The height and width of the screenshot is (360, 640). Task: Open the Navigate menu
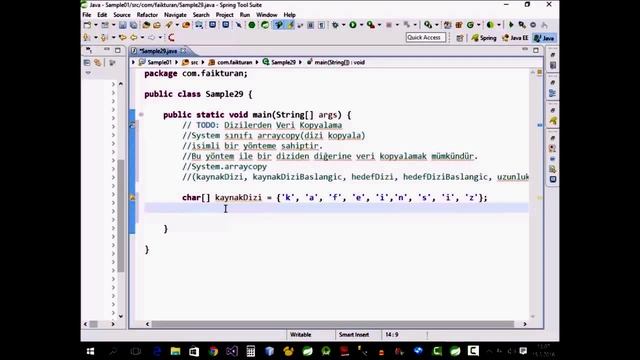coord(175,15)
